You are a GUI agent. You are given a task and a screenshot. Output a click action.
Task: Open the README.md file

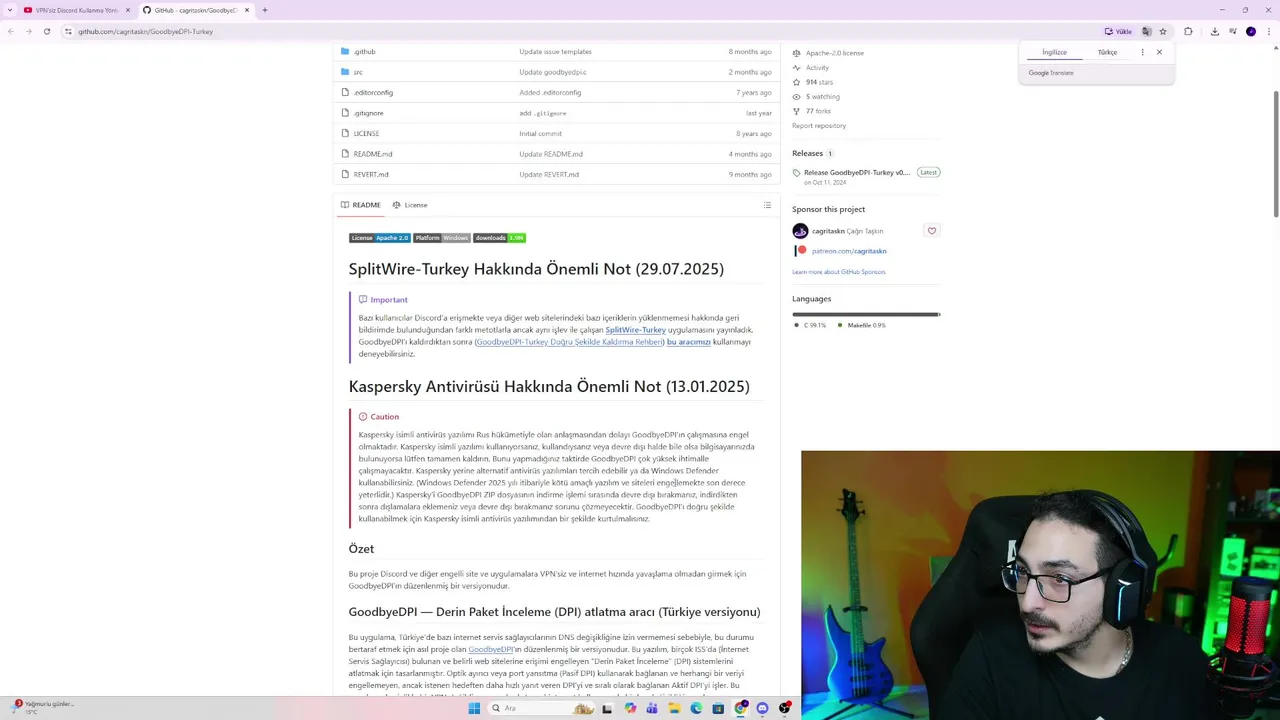(x=373, y=154)
